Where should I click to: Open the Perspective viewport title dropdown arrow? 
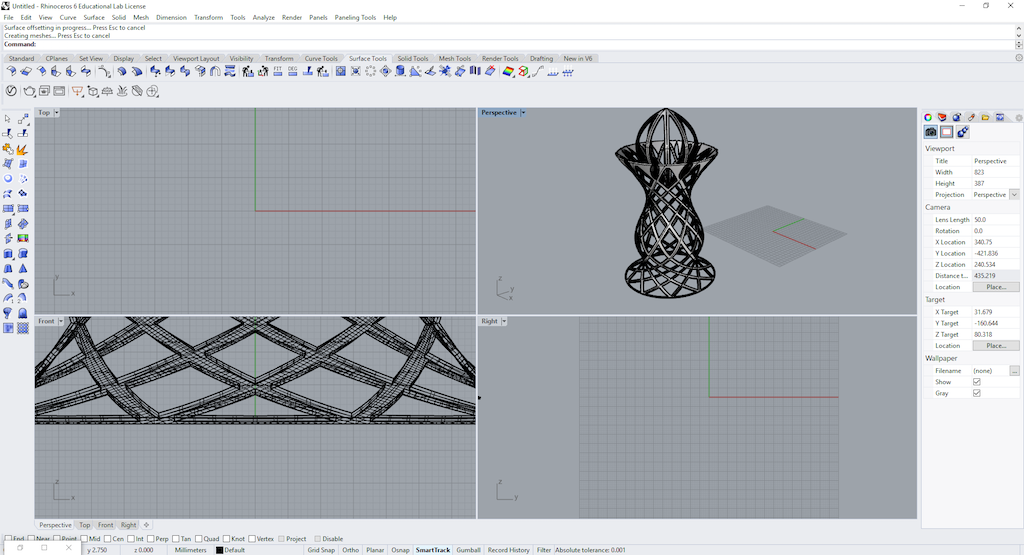click(523, 113)
